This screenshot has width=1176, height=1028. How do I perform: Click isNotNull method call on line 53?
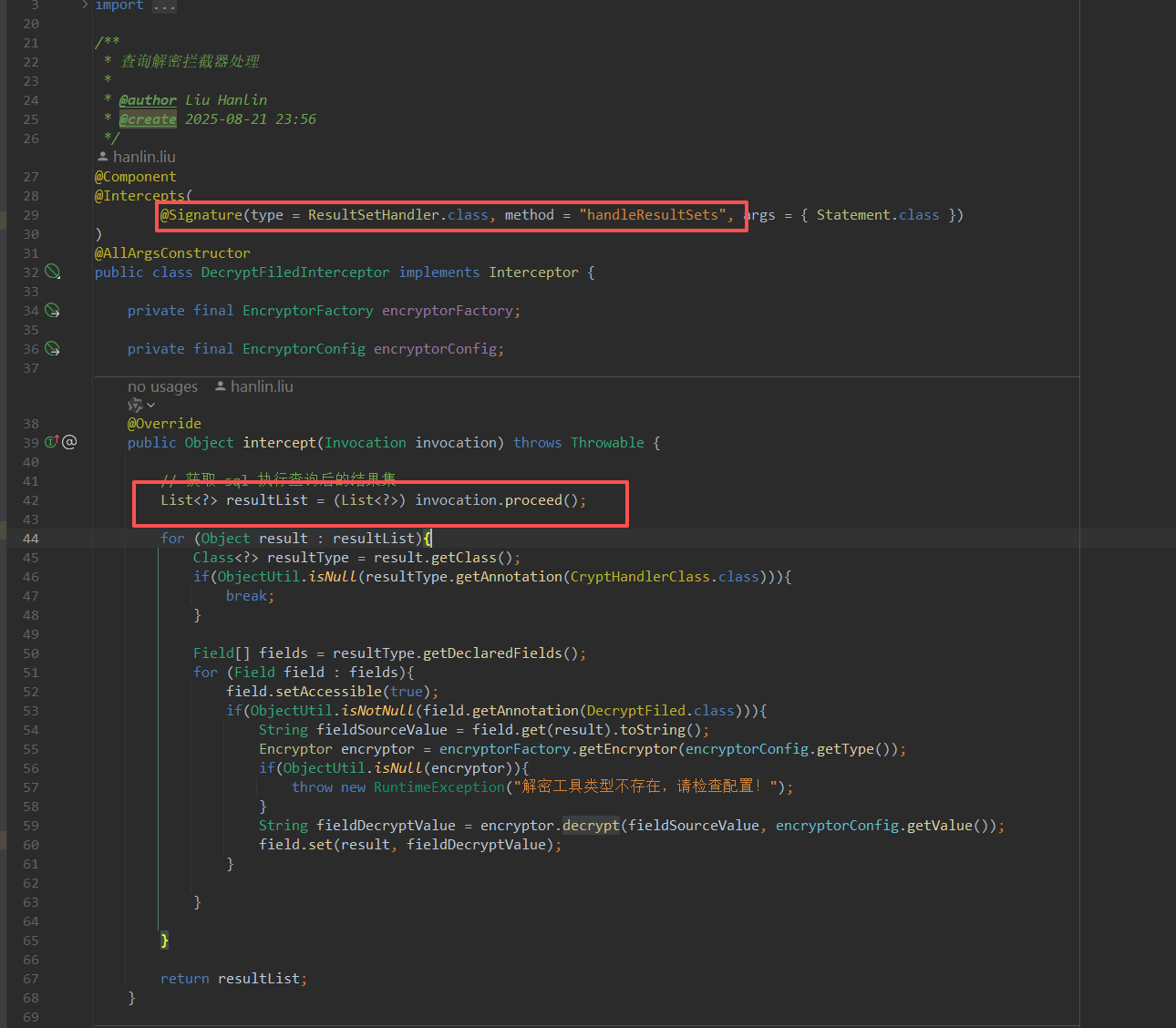pyautogui.click(x=377, y=711)
